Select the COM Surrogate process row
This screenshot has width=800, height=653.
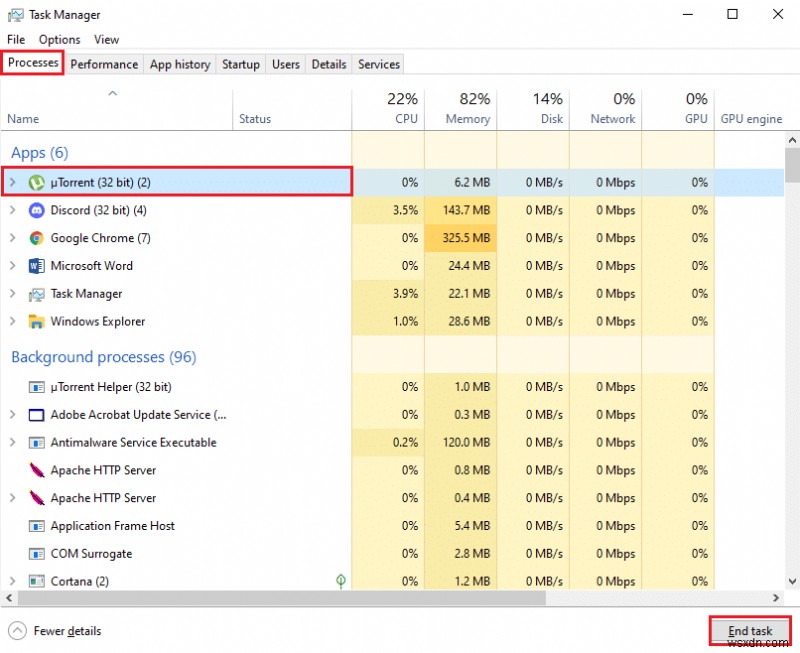(x=392, y=554)
